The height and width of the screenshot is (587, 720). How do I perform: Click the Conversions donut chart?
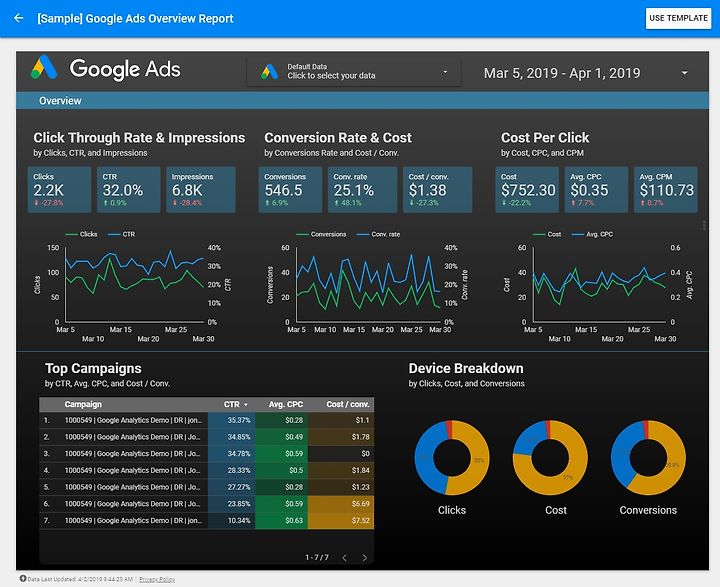click(x=648, y=457)
